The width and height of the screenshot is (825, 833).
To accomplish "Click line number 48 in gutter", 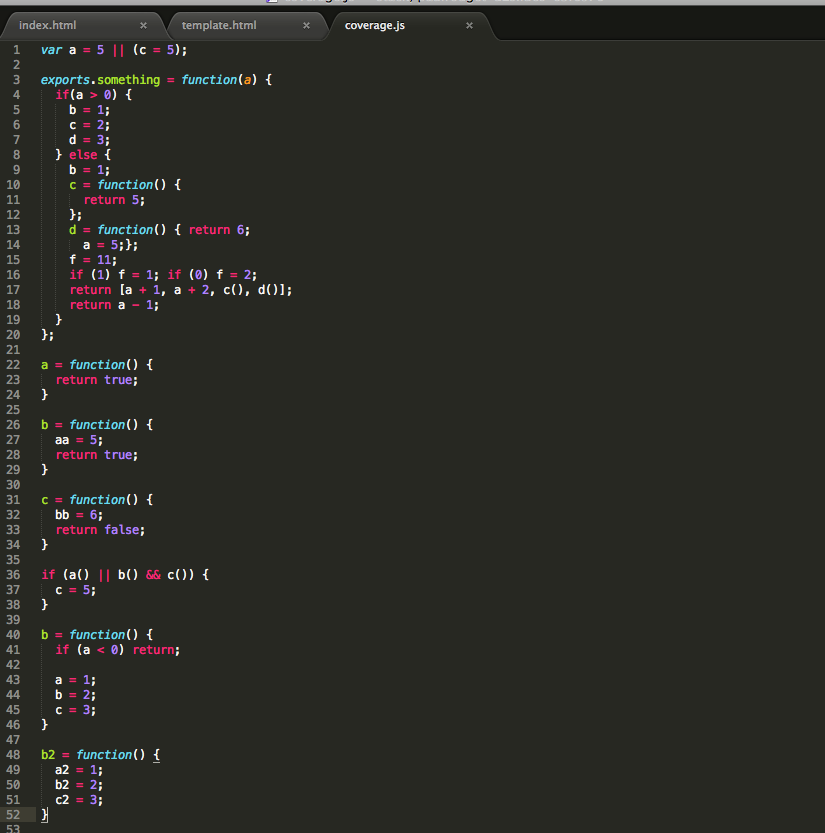I will pos(13,755).
